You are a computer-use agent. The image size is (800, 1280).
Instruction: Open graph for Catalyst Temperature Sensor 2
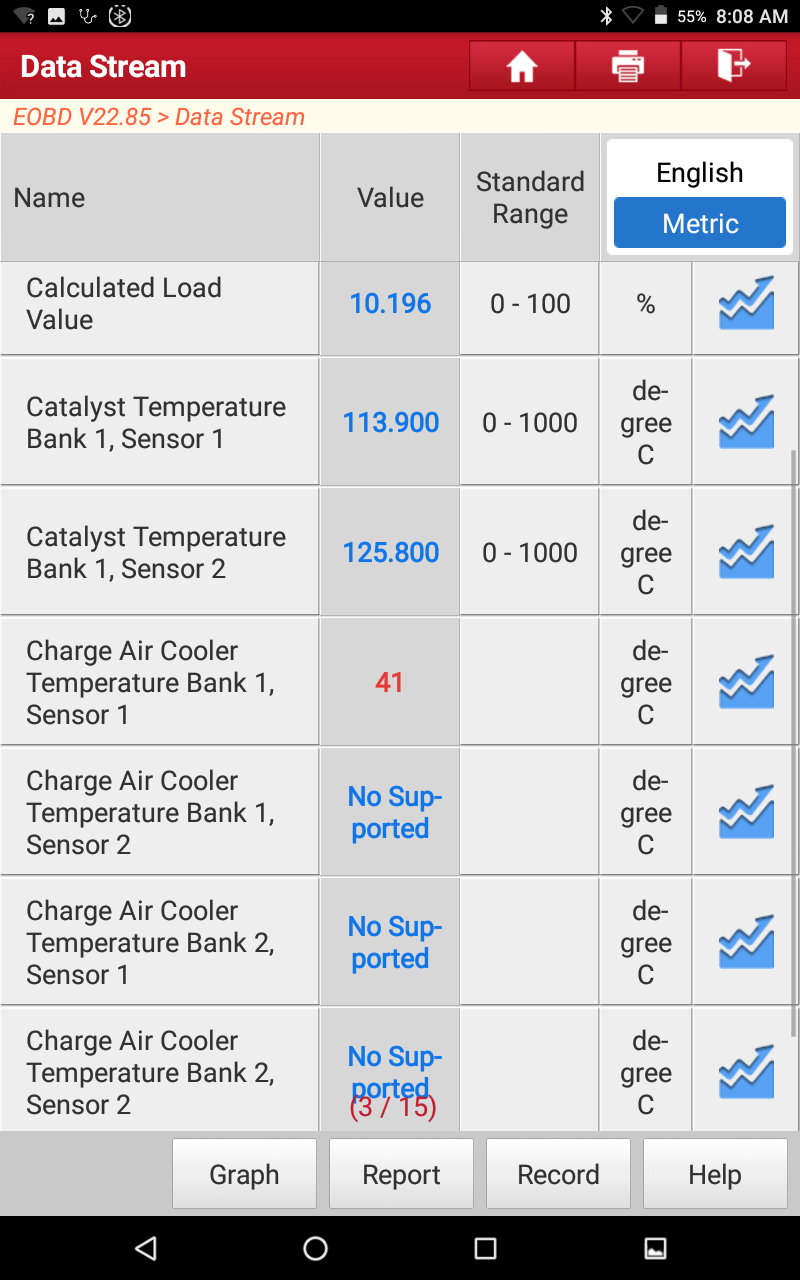click(x=746, y=553)
